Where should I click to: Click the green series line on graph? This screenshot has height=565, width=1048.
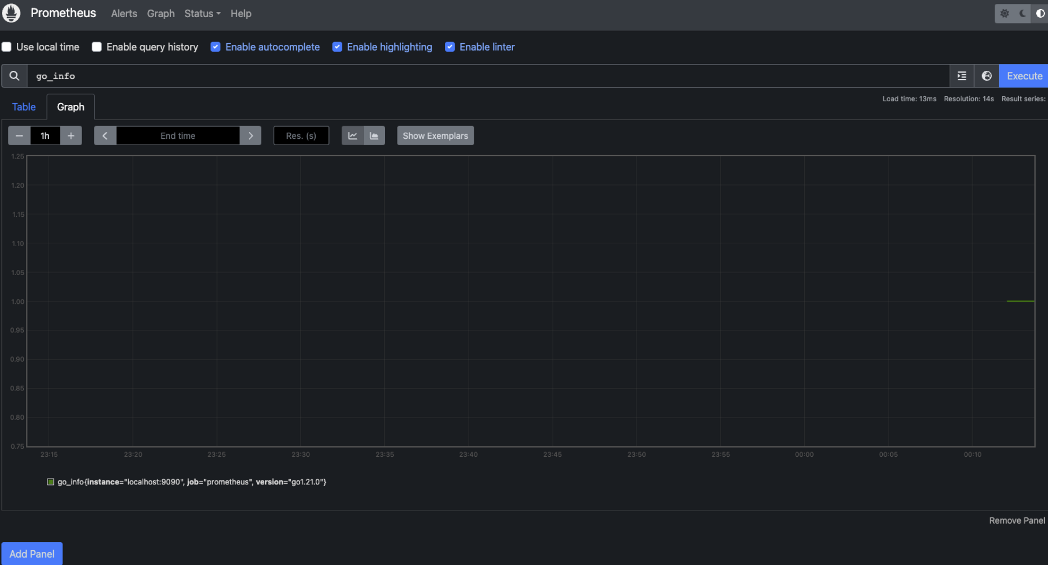(x=1021, y=301)
